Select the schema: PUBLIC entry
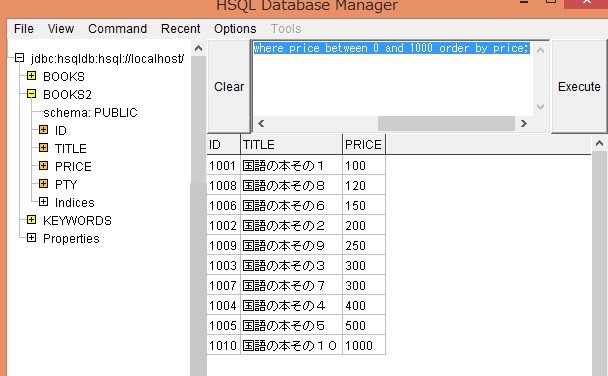This screenshot has height=376, width=608. coord(90,113)
